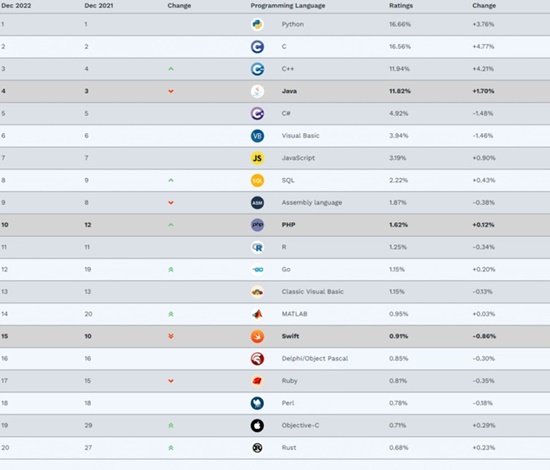Click the Dec 2022 column header
The image size is (550, 470).
tap(16, 6)
